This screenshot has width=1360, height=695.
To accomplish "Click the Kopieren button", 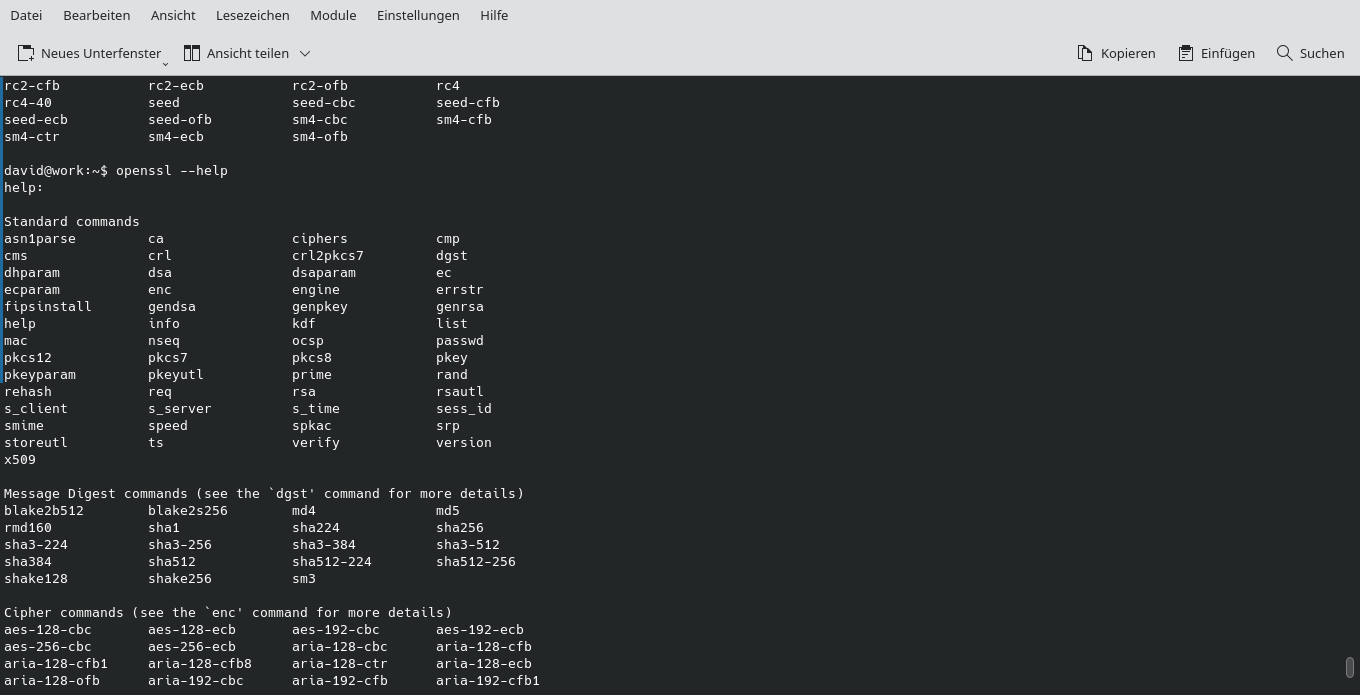I will tap(1116, 53).
